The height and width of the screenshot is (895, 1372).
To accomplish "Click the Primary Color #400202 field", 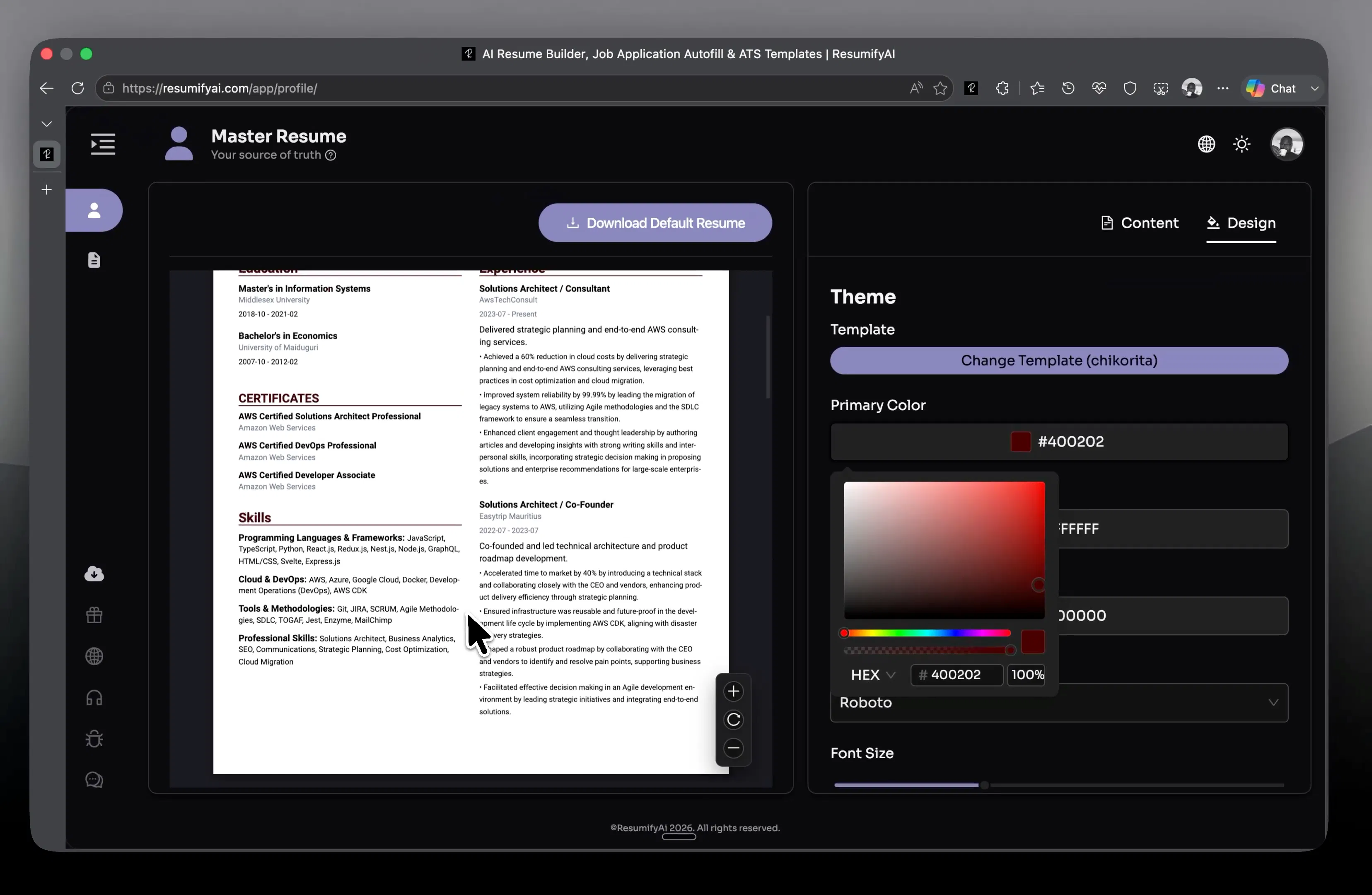I will (1059, 442).
